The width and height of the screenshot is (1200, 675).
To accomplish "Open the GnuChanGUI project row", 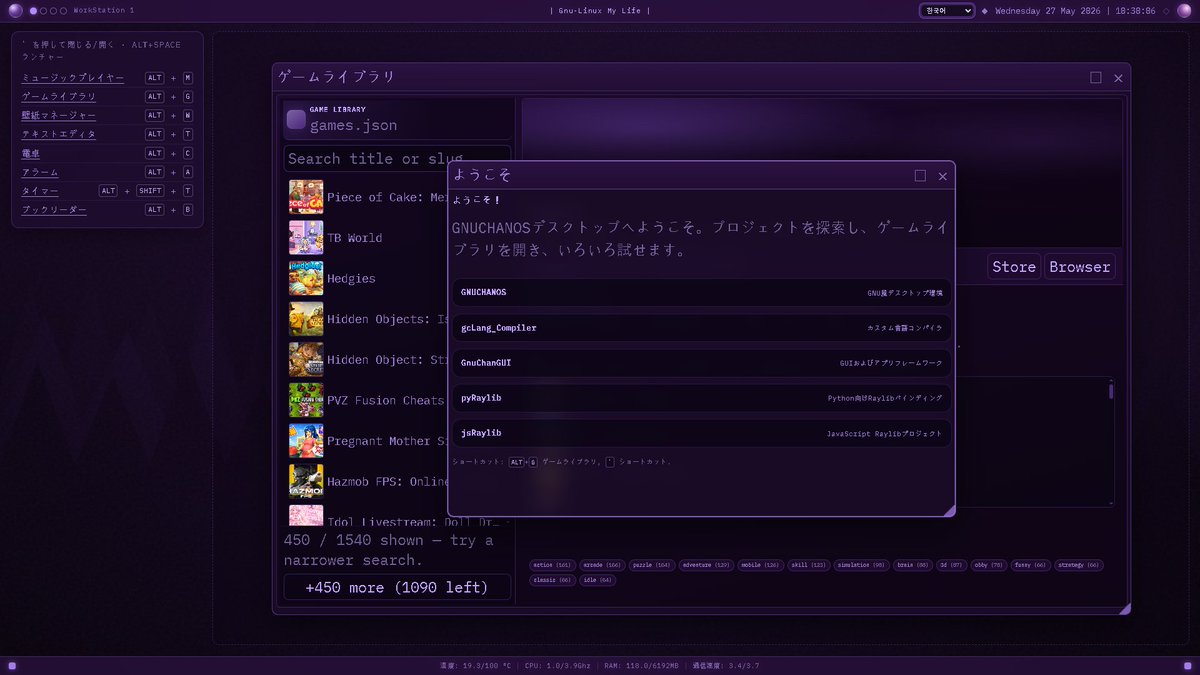I will (x=701, y=363).
